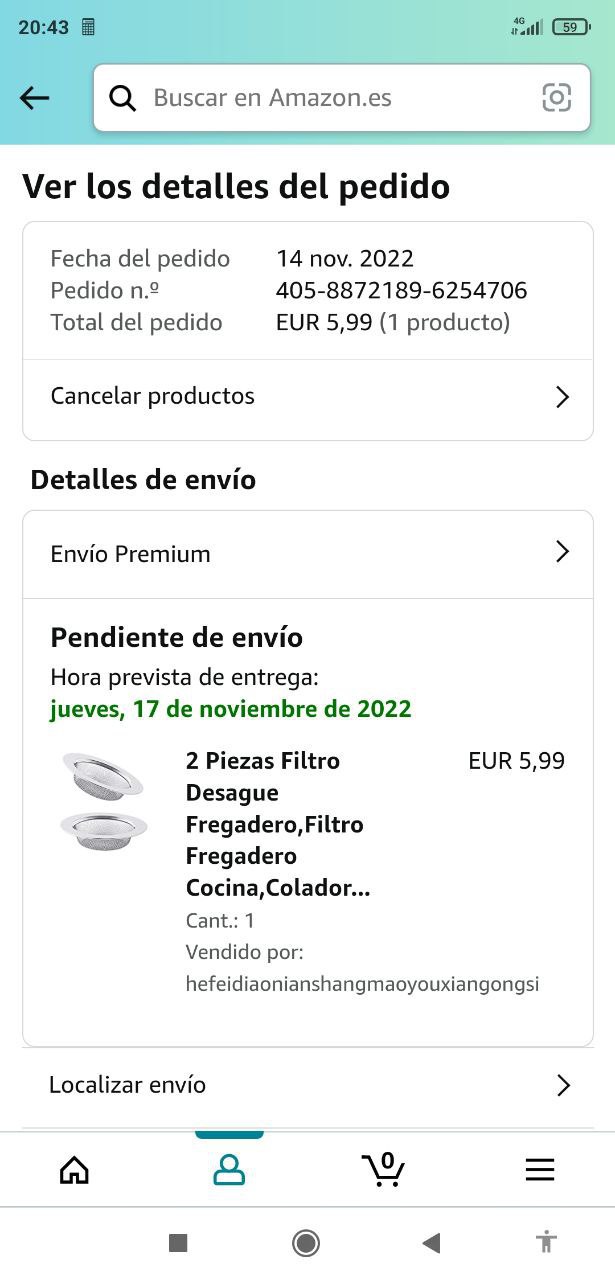Focus the Buscar en Amazon.es field
This screenshot has height=1280, width=615.
click(x=330, y=98)
